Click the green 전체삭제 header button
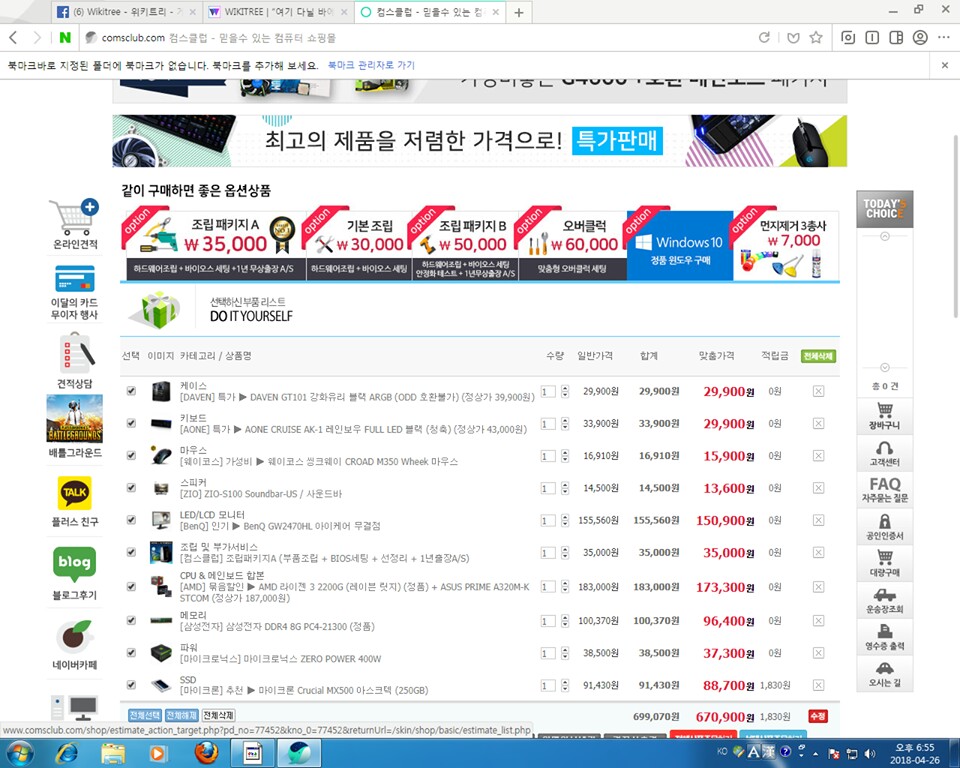 [x=818, y=356]
